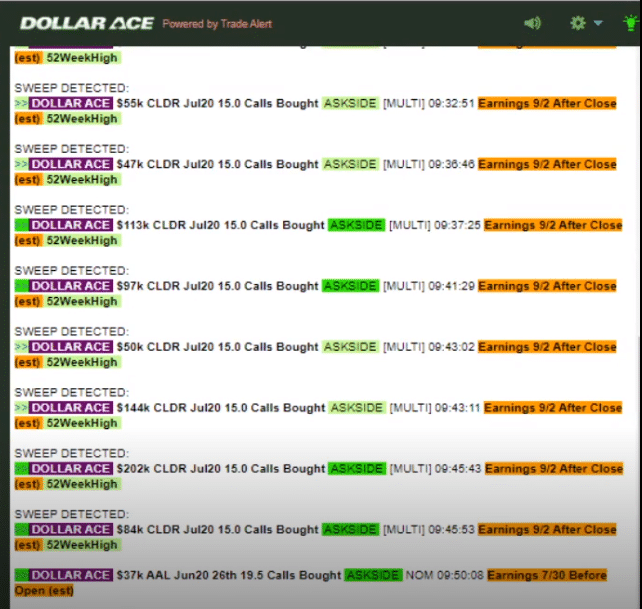Click the [MULTI] label on the $47k alert
The width and height of the screenshot is (642, 609).
click(404, 164)
